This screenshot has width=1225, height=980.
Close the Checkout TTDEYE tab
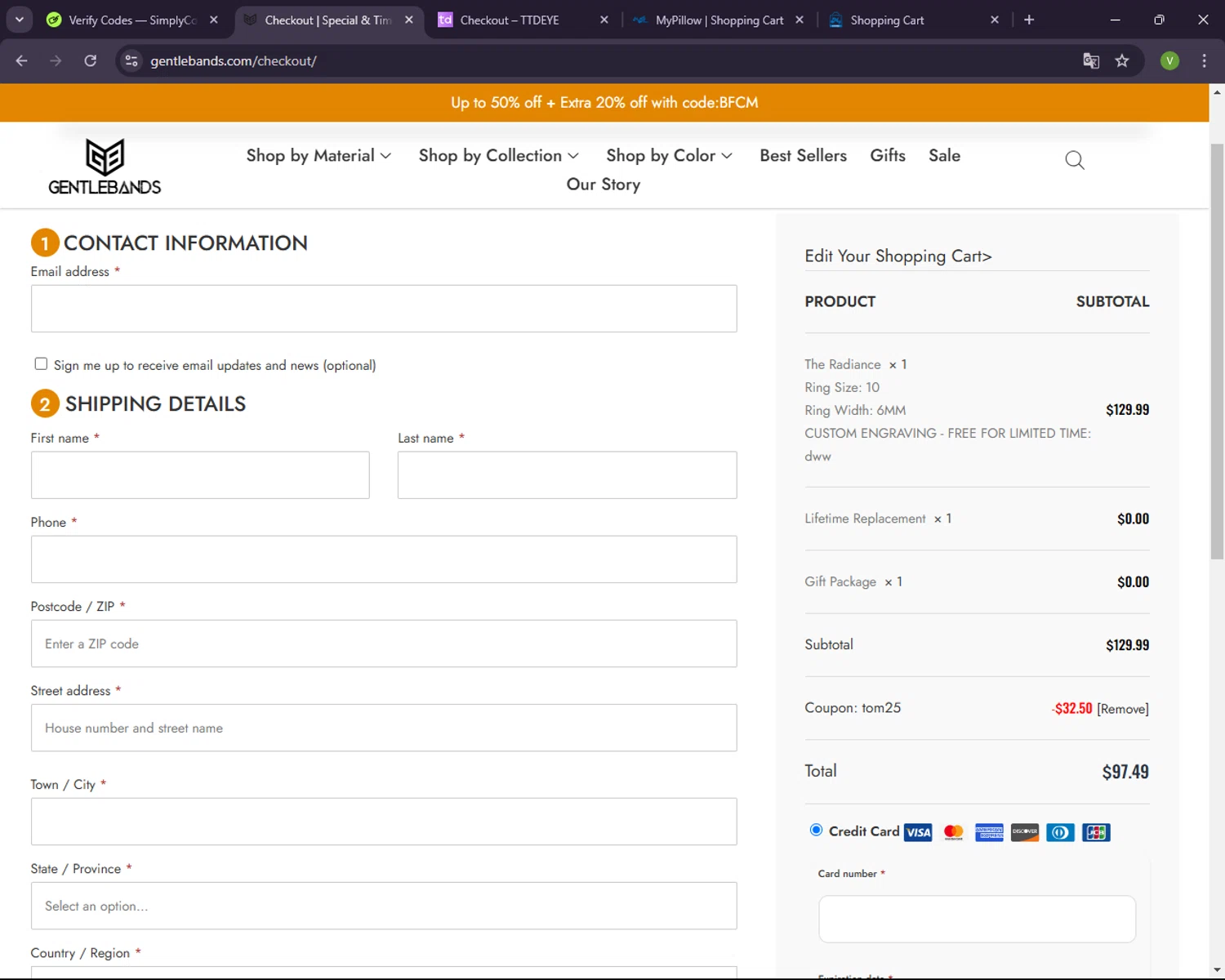point(604,20)
